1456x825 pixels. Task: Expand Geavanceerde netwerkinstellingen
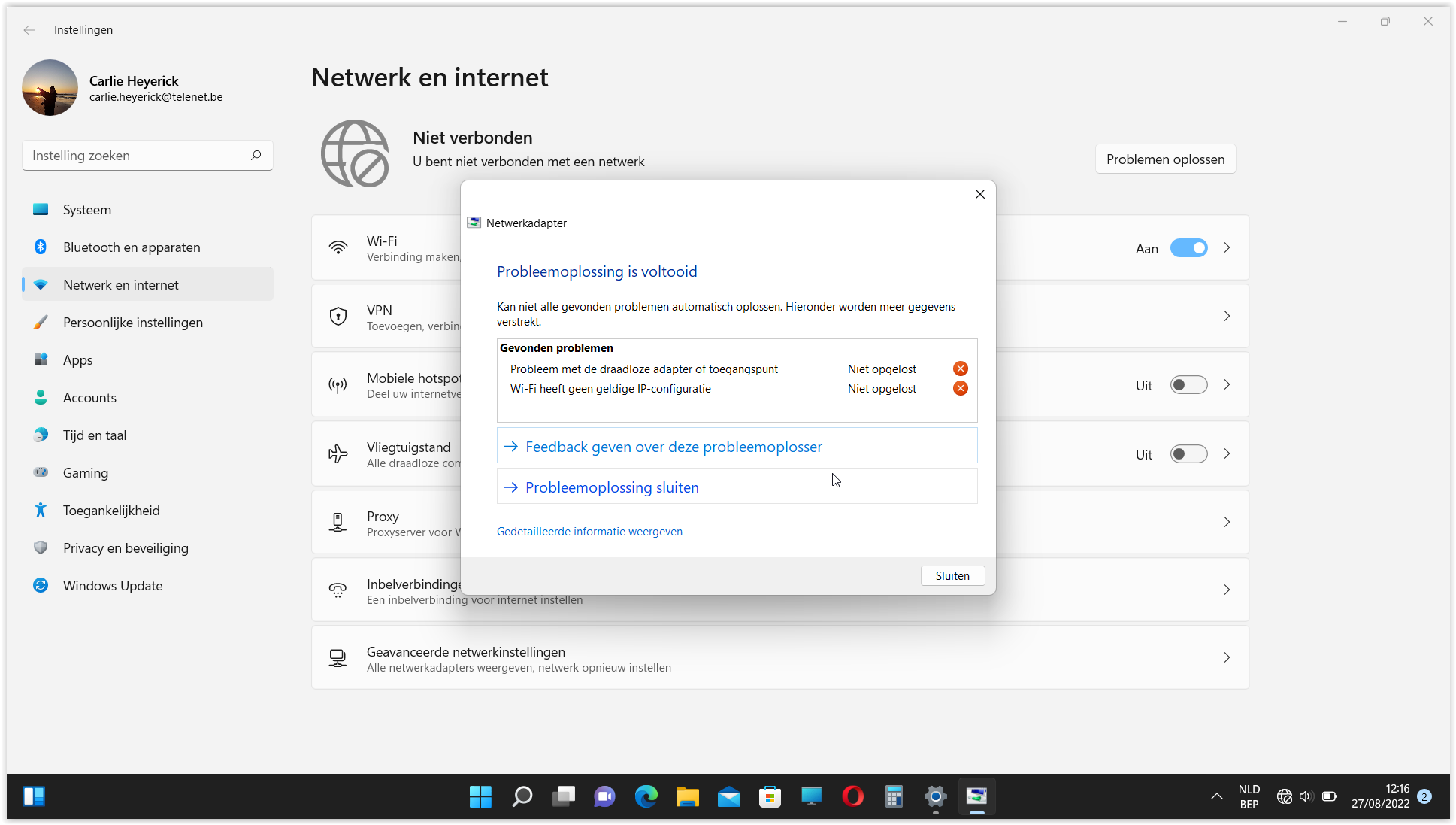pyautogui.click(x=1227, y=657)
